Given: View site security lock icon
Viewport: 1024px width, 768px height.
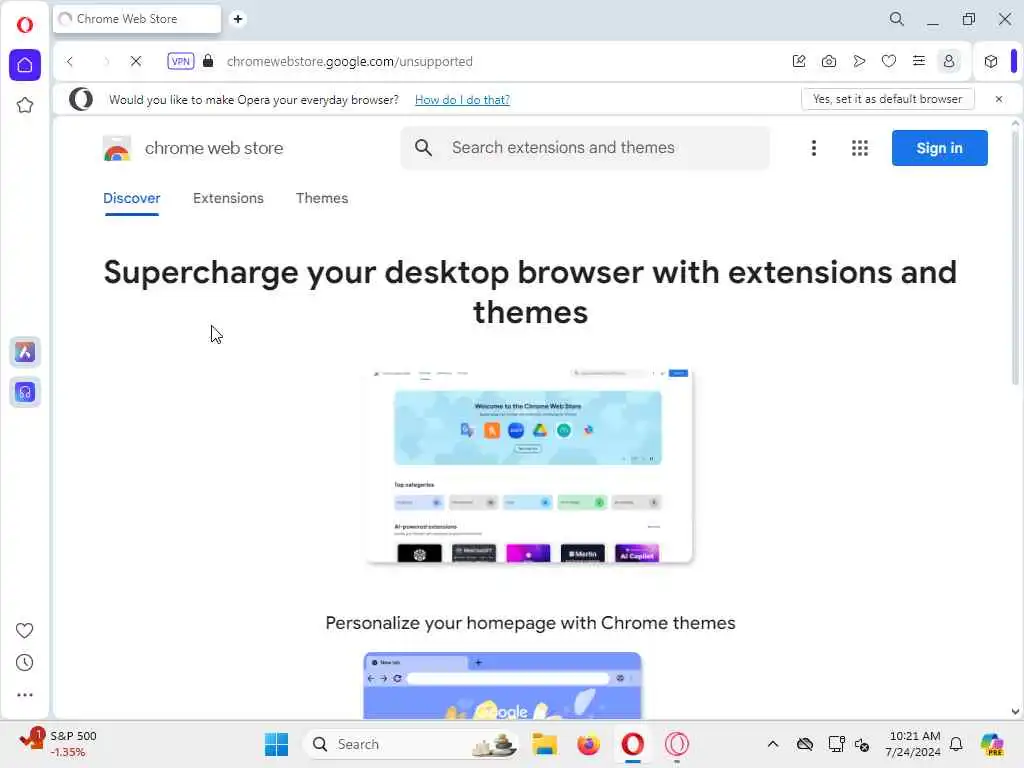Looking at the screenshot, I should coord(208,61).
